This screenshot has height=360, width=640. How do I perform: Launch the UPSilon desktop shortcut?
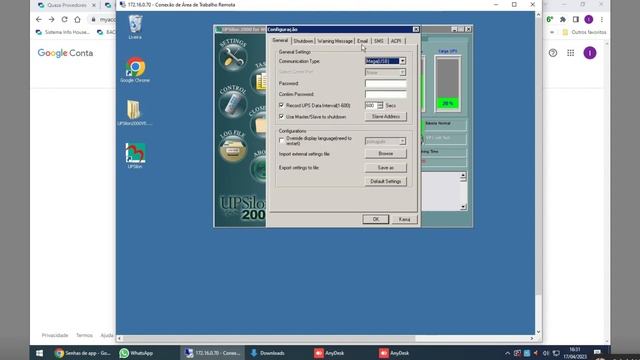tap(135, 156)
